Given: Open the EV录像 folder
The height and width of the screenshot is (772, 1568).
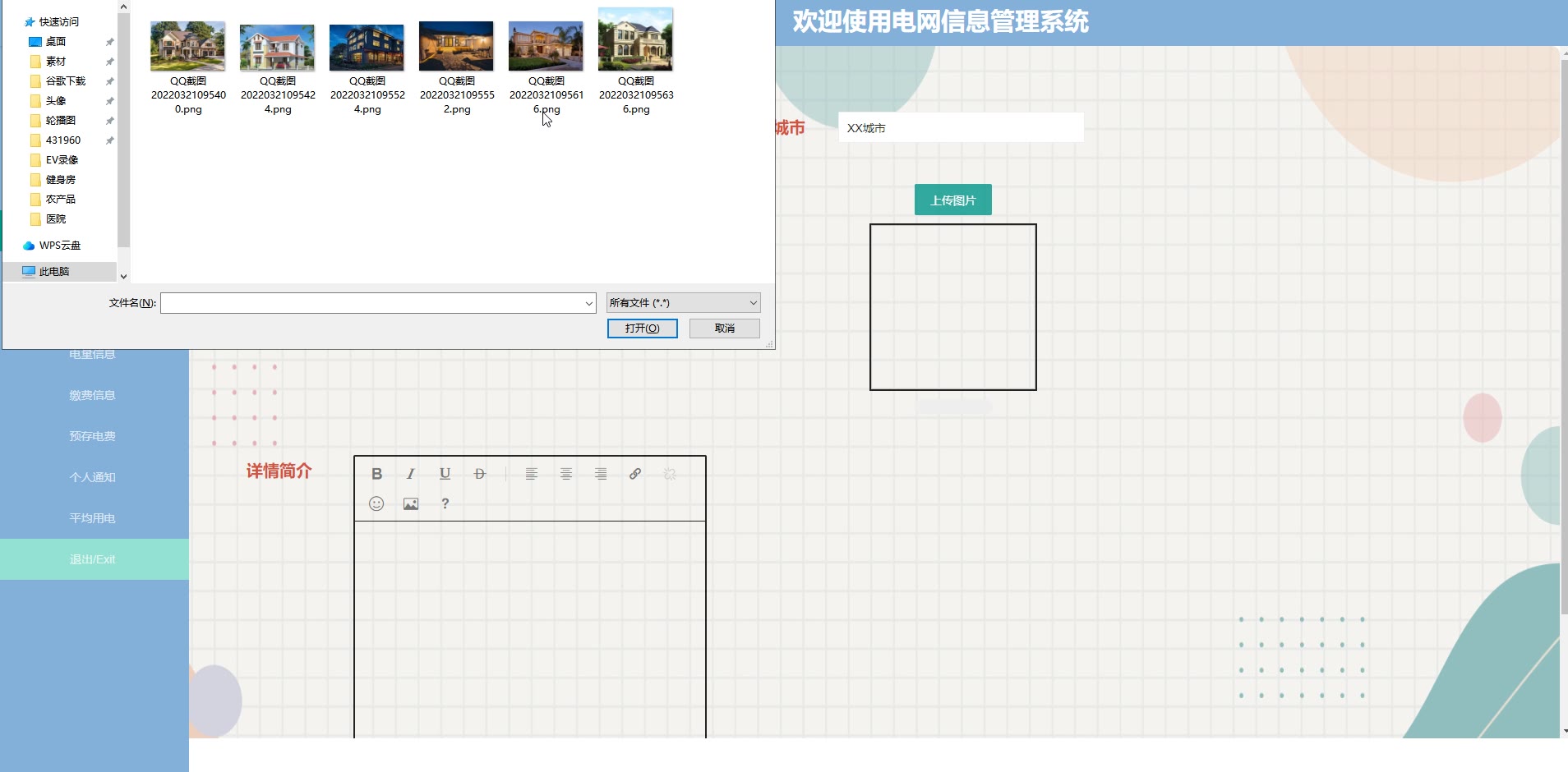Looking at the screenshot, I should 62,160.
